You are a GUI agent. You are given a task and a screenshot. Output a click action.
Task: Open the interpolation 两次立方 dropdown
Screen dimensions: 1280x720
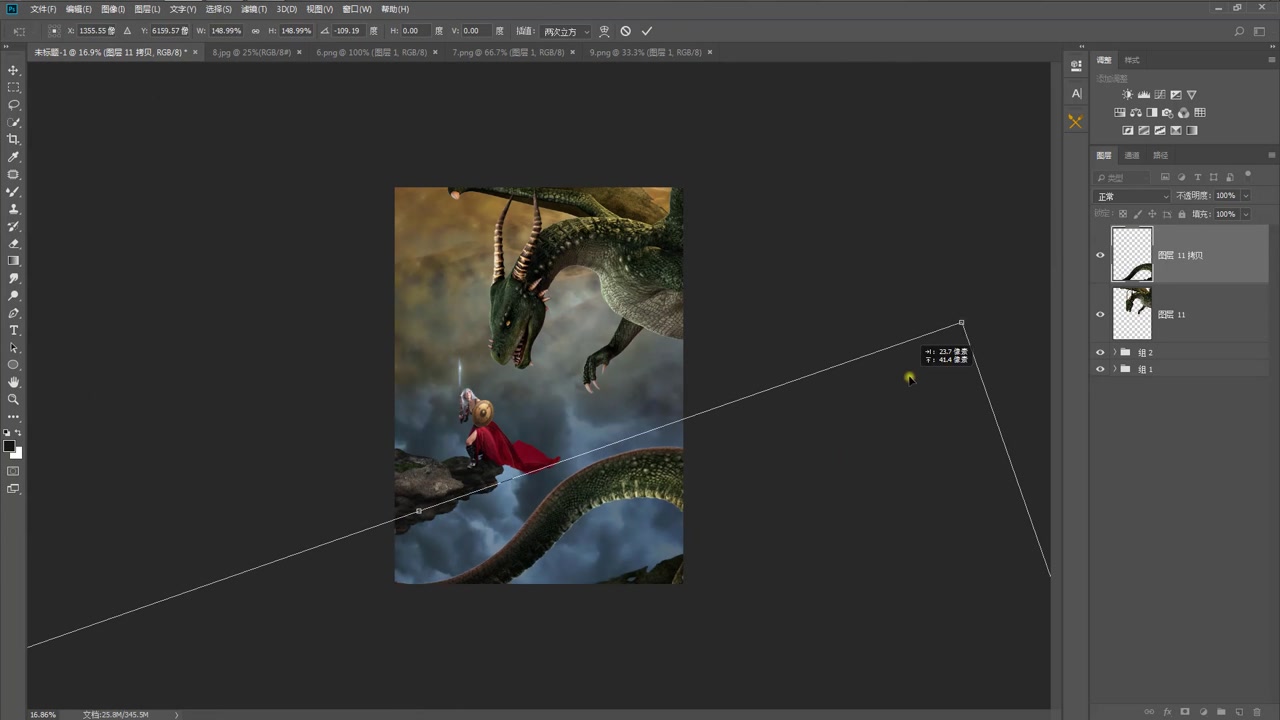[566, 31]
